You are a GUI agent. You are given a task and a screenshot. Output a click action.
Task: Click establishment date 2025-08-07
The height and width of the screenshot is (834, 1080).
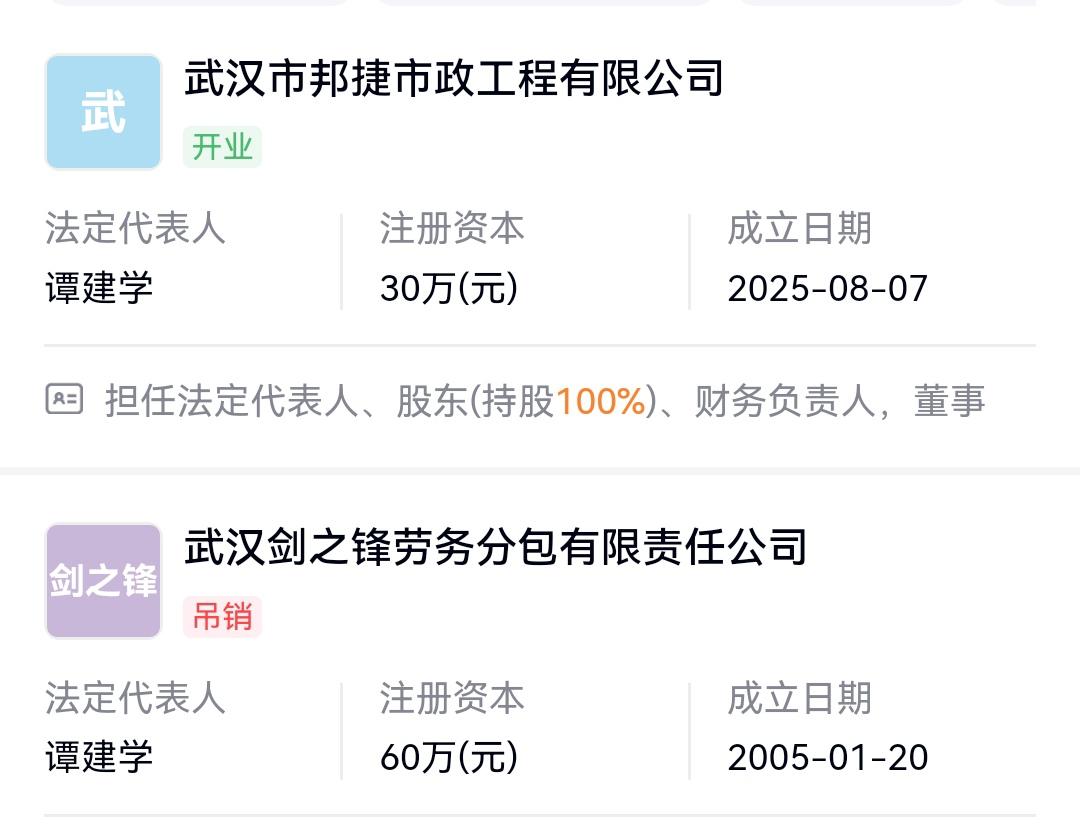pos(827,289)
